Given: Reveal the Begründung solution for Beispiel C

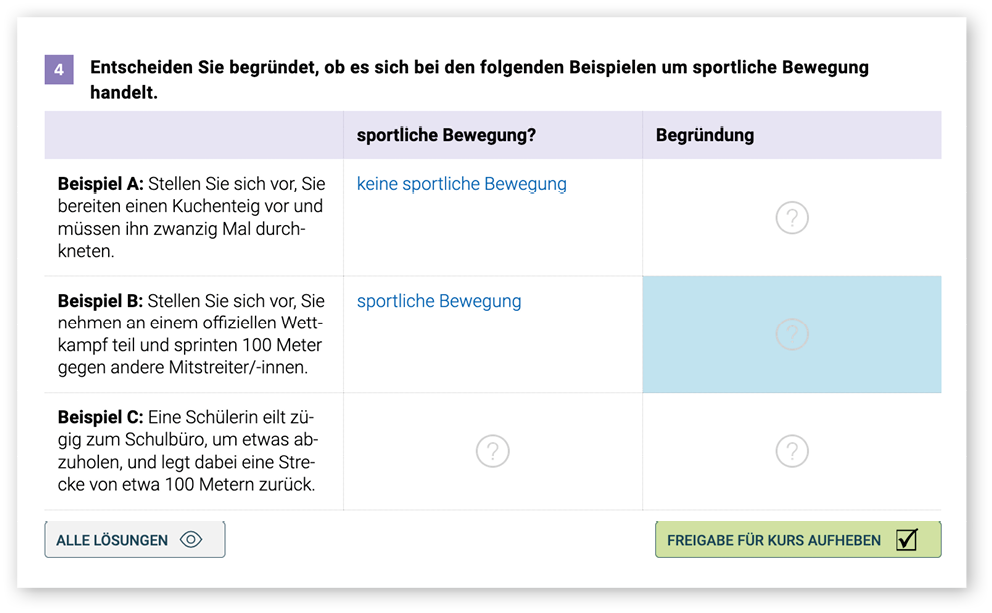Looking at the screenshot, I should click(791, 451).
